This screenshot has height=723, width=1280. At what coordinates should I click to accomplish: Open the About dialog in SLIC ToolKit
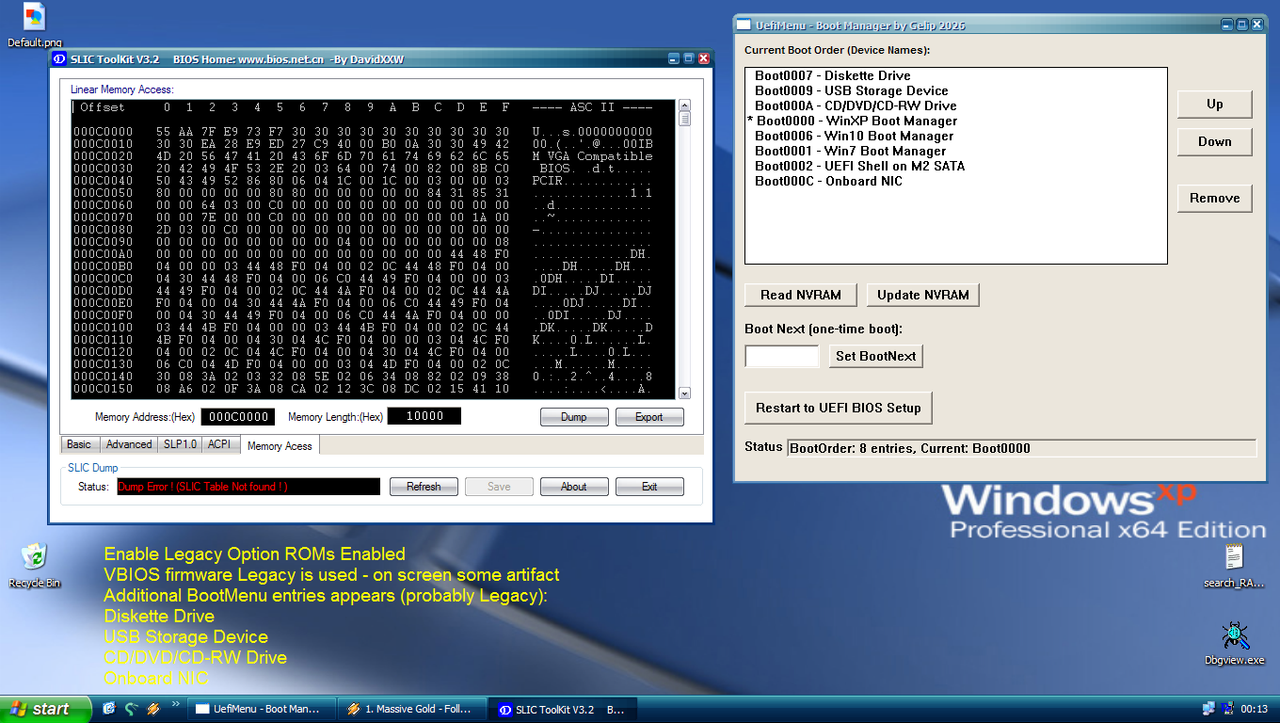tap(574, 487)
